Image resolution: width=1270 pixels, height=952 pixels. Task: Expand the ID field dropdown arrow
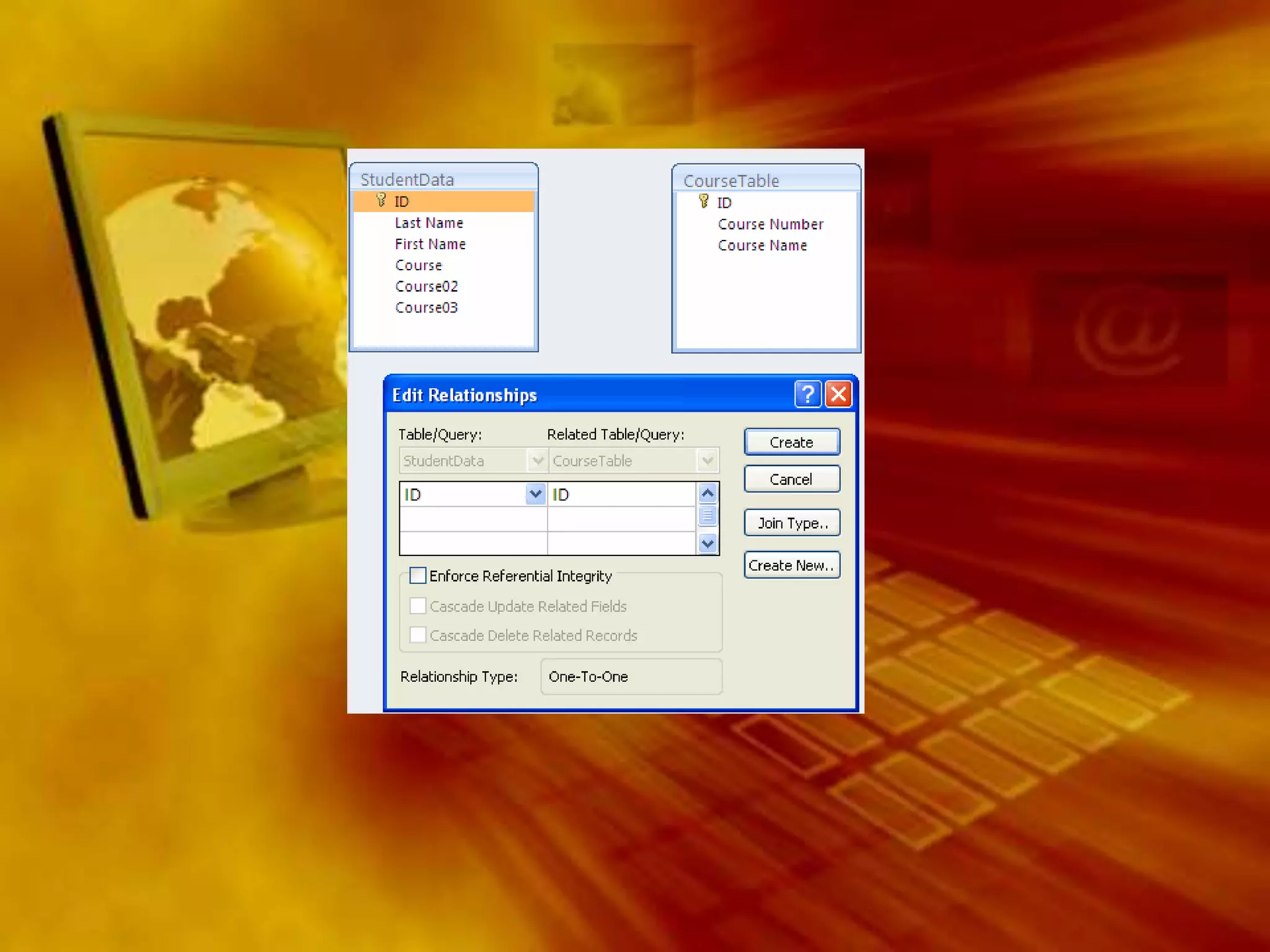[x=535, y=494]
